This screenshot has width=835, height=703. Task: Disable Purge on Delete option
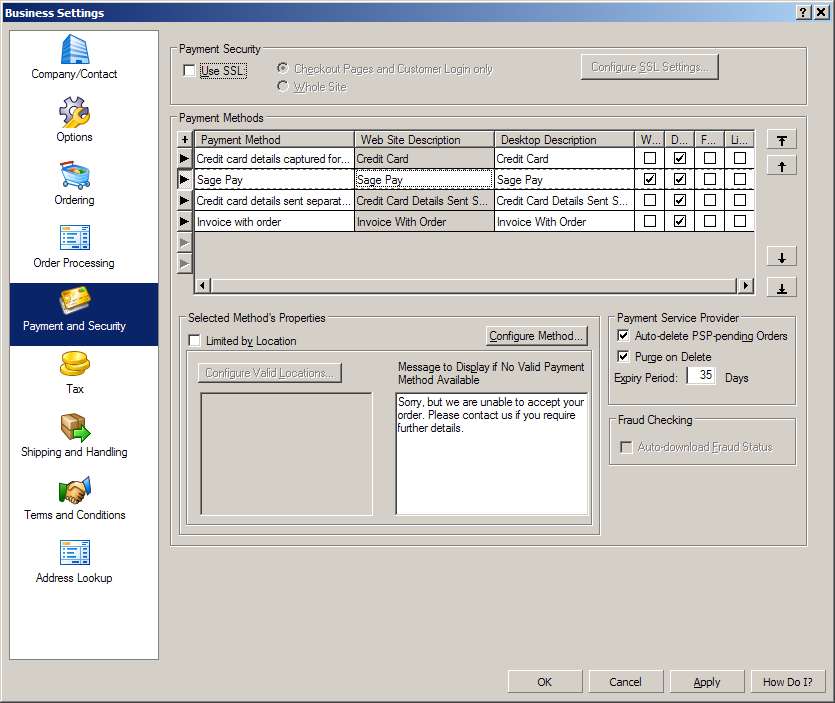click(x=624, y=357)
